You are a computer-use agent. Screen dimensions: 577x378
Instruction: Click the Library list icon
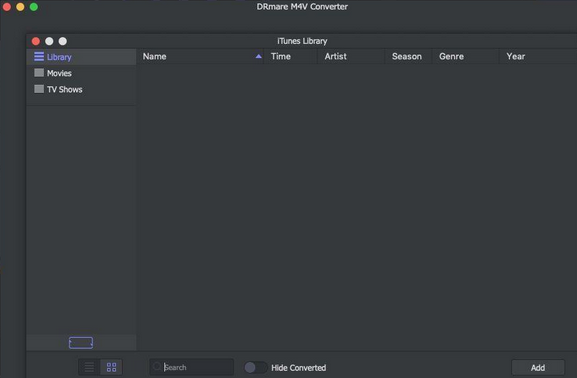(x=39, y=57)
